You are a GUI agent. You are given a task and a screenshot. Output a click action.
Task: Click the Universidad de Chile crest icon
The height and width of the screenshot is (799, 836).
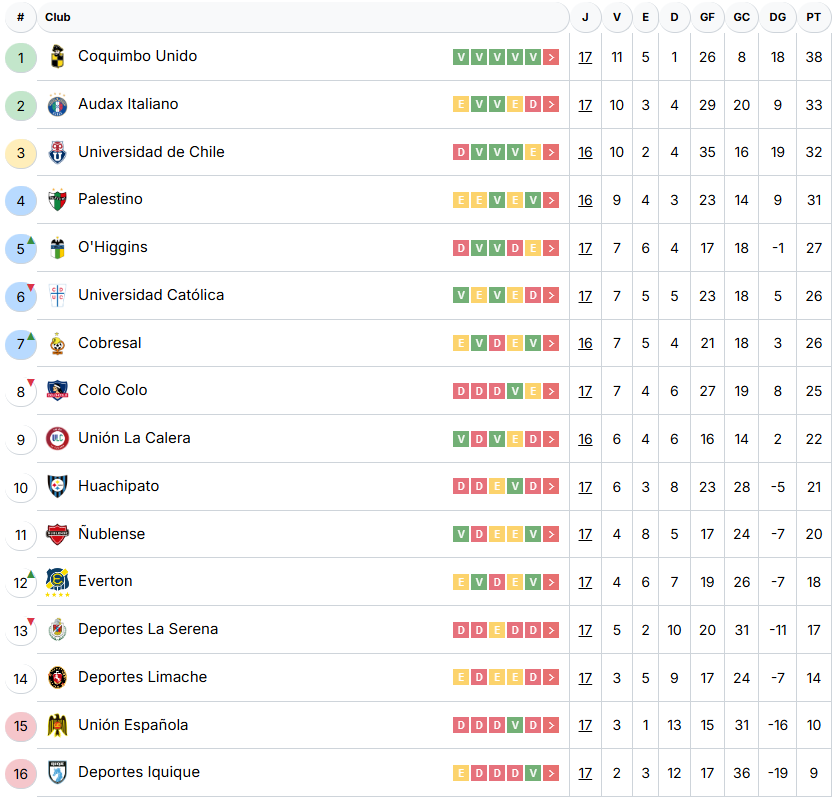[x=57, y=152]
